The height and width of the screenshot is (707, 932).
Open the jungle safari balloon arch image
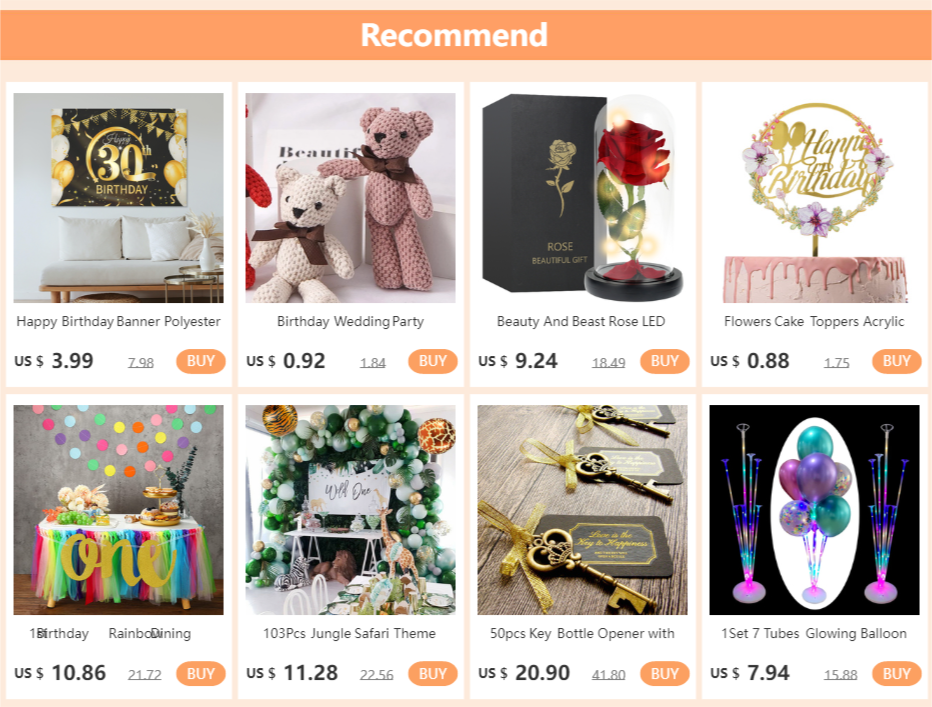(x=350, y=510)
